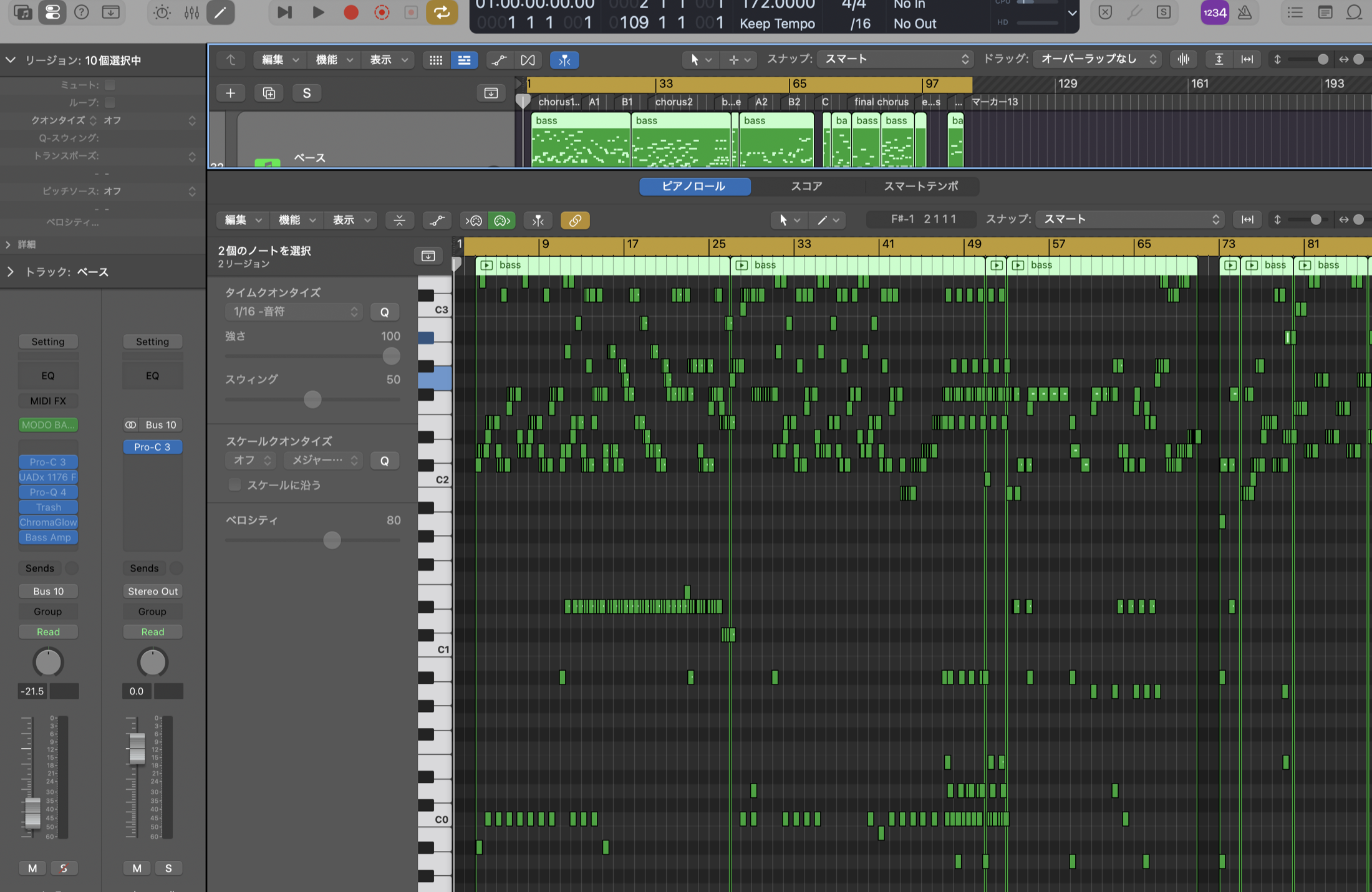
Task: Toggle the Metronome icon
Action: (1245, 12)
